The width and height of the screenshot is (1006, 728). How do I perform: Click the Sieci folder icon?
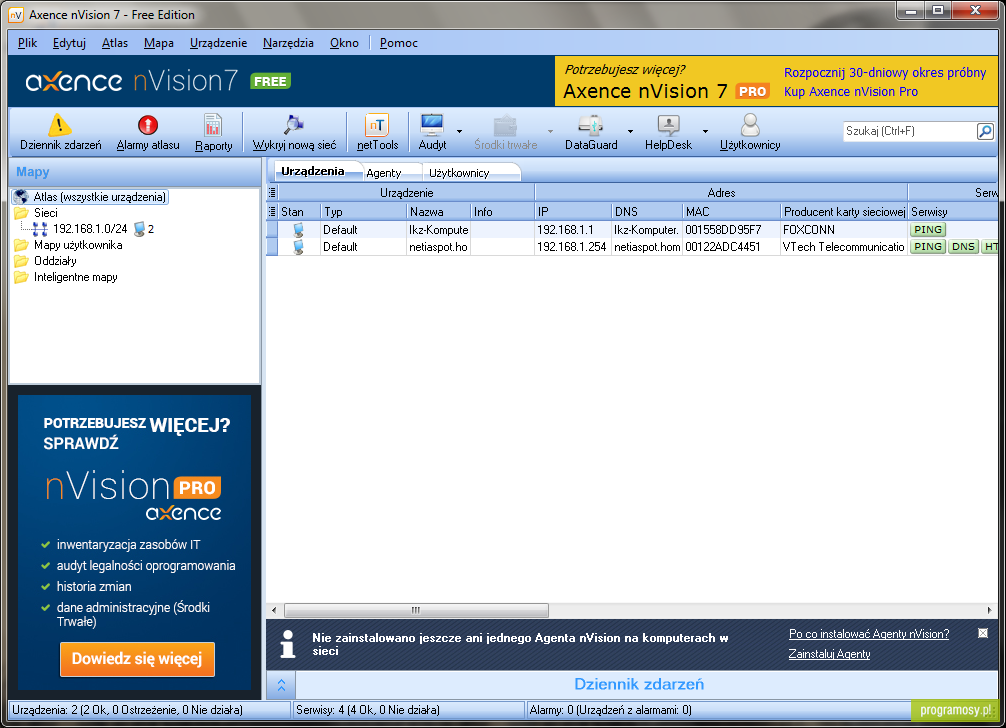tap(21, 213)
